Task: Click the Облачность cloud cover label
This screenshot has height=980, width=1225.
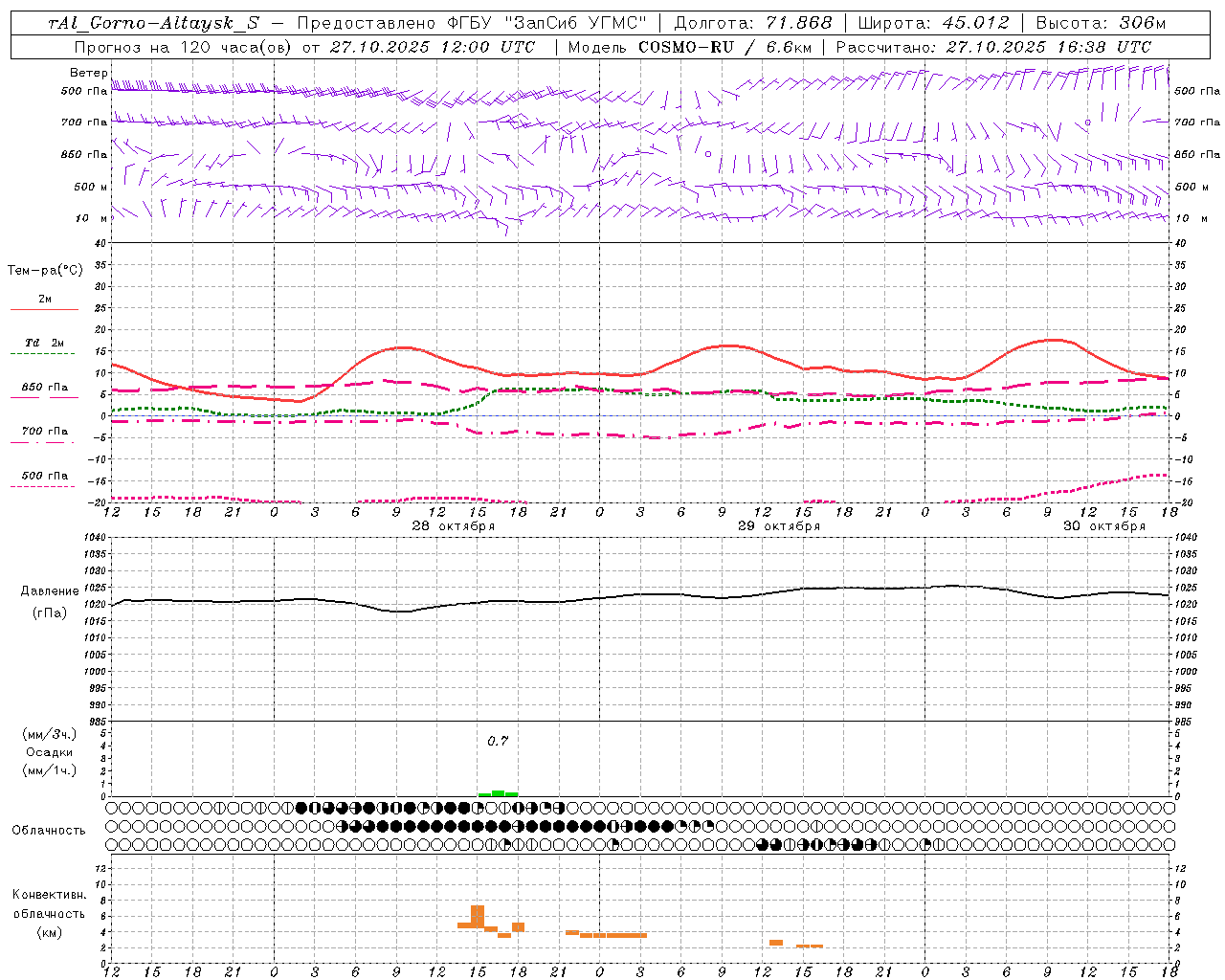Action: pos(49,831)
